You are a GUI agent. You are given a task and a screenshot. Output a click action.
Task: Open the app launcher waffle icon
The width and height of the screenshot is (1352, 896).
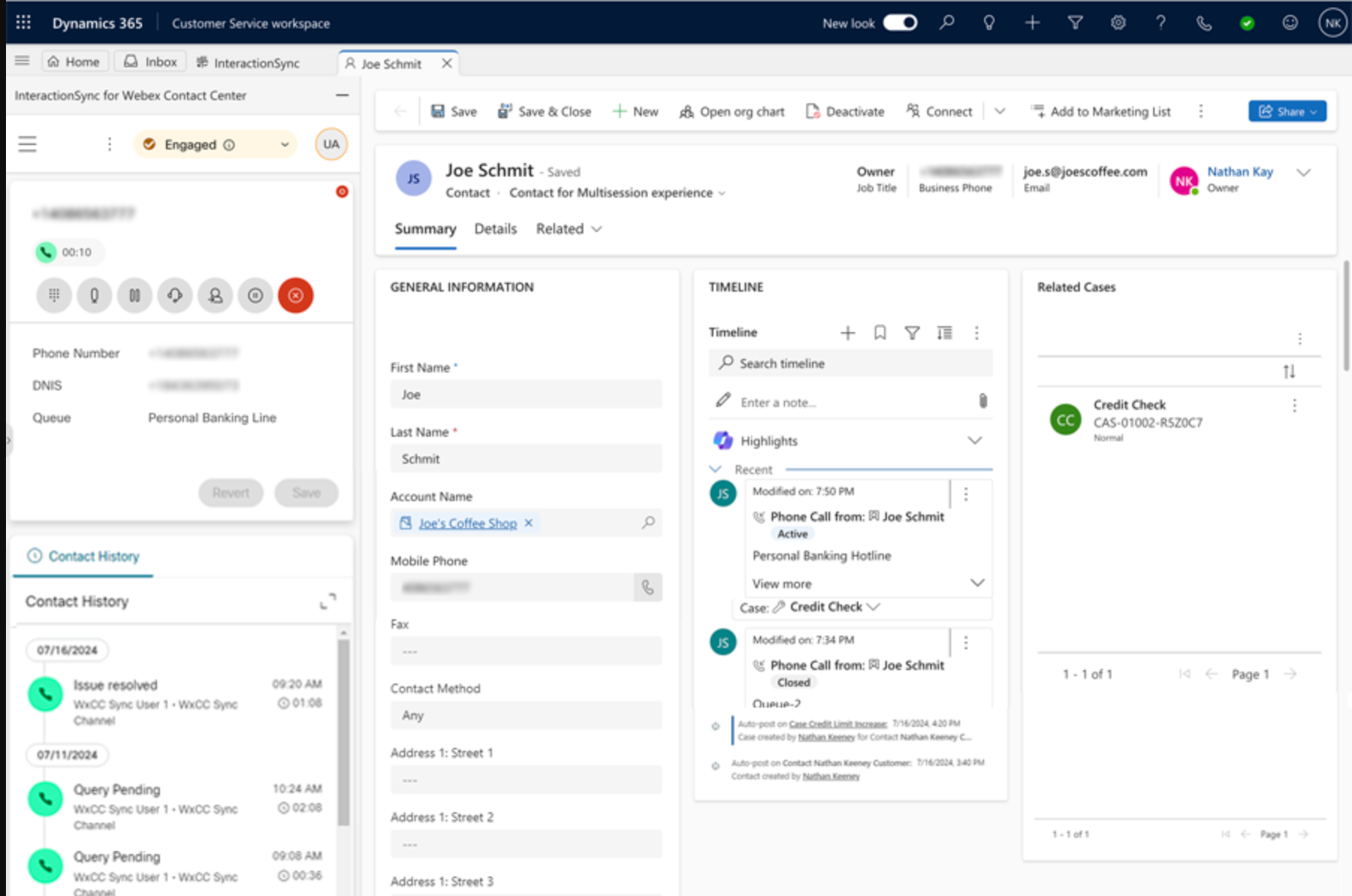click(23, 22)
